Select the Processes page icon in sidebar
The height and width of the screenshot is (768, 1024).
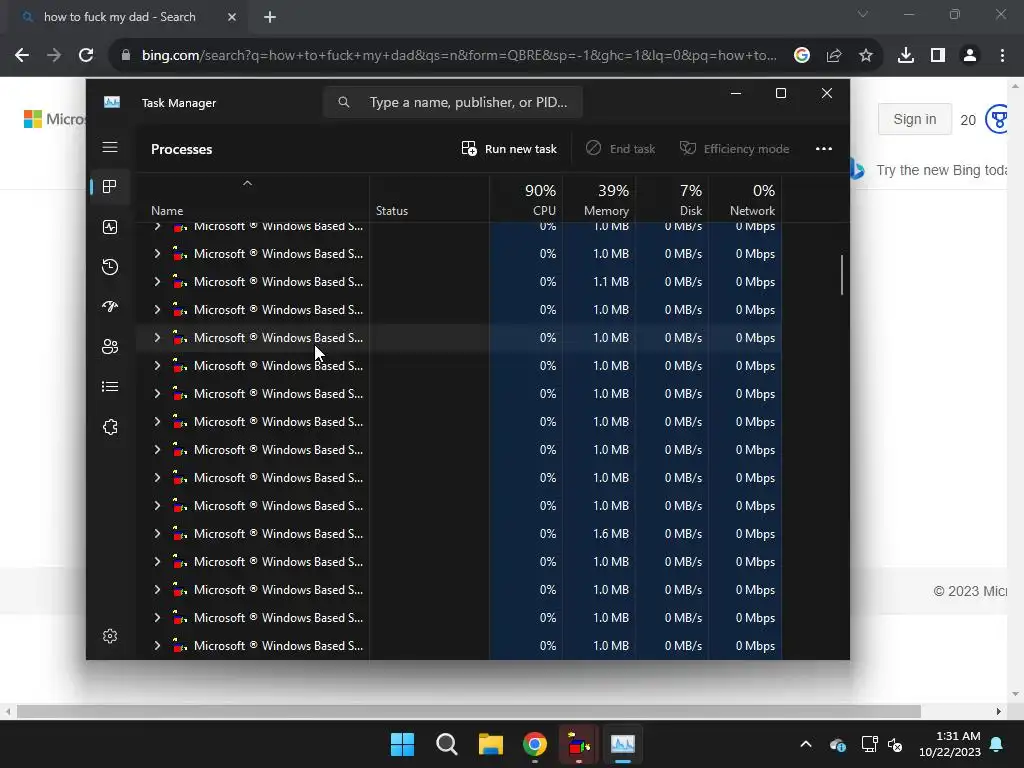[x=110, y=187]
